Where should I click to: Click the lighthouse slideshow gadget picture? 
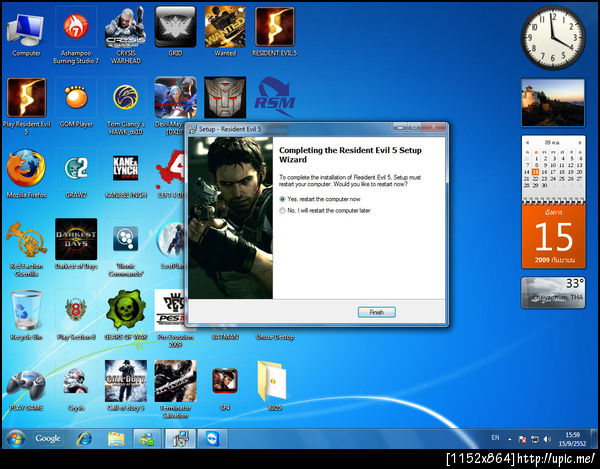[553, 103]
